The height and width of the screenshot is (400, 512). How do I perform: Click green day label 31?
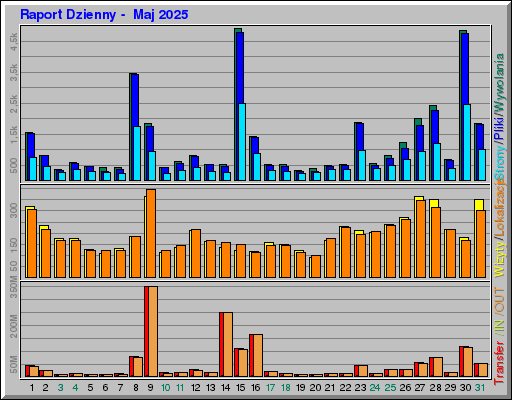pos(480,388)
